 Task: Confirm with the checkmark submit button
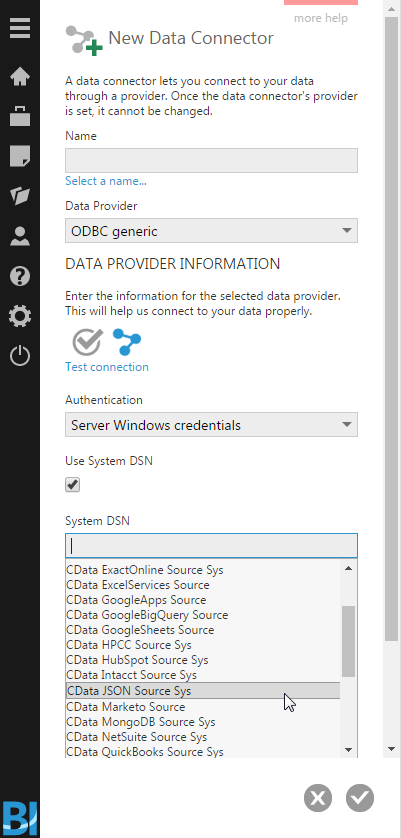point(360,798)
